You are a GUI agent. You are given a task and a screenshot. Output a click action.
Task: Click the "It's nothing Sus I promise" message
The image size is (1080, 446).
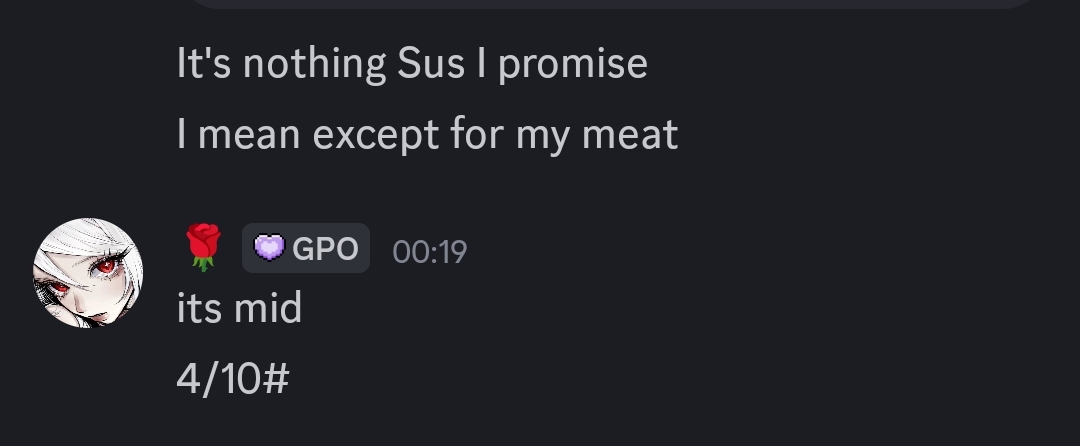[x=412, y=64]
